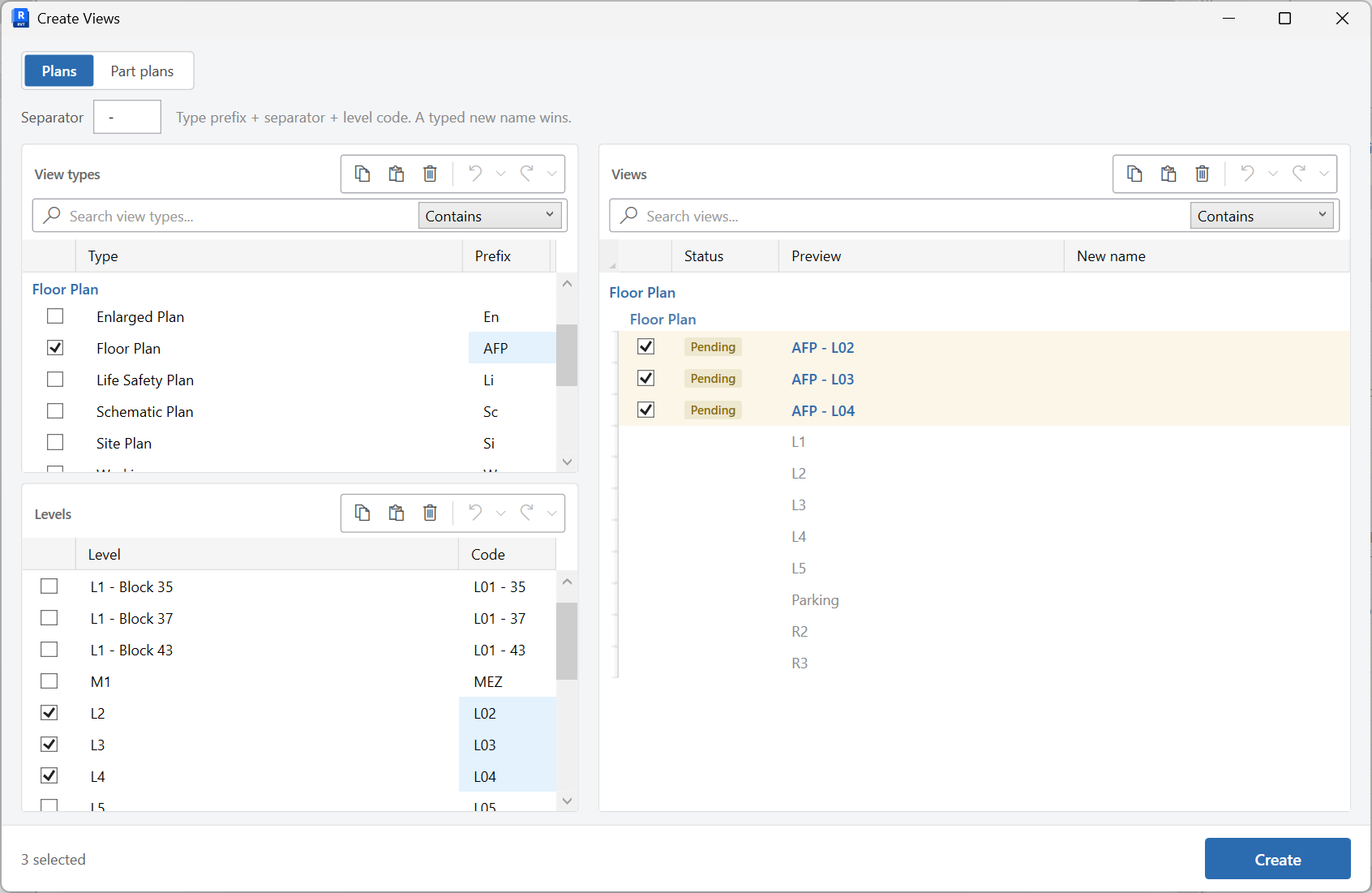Click the Revit app icon in title bar
1372x893 pixels.
20,18
